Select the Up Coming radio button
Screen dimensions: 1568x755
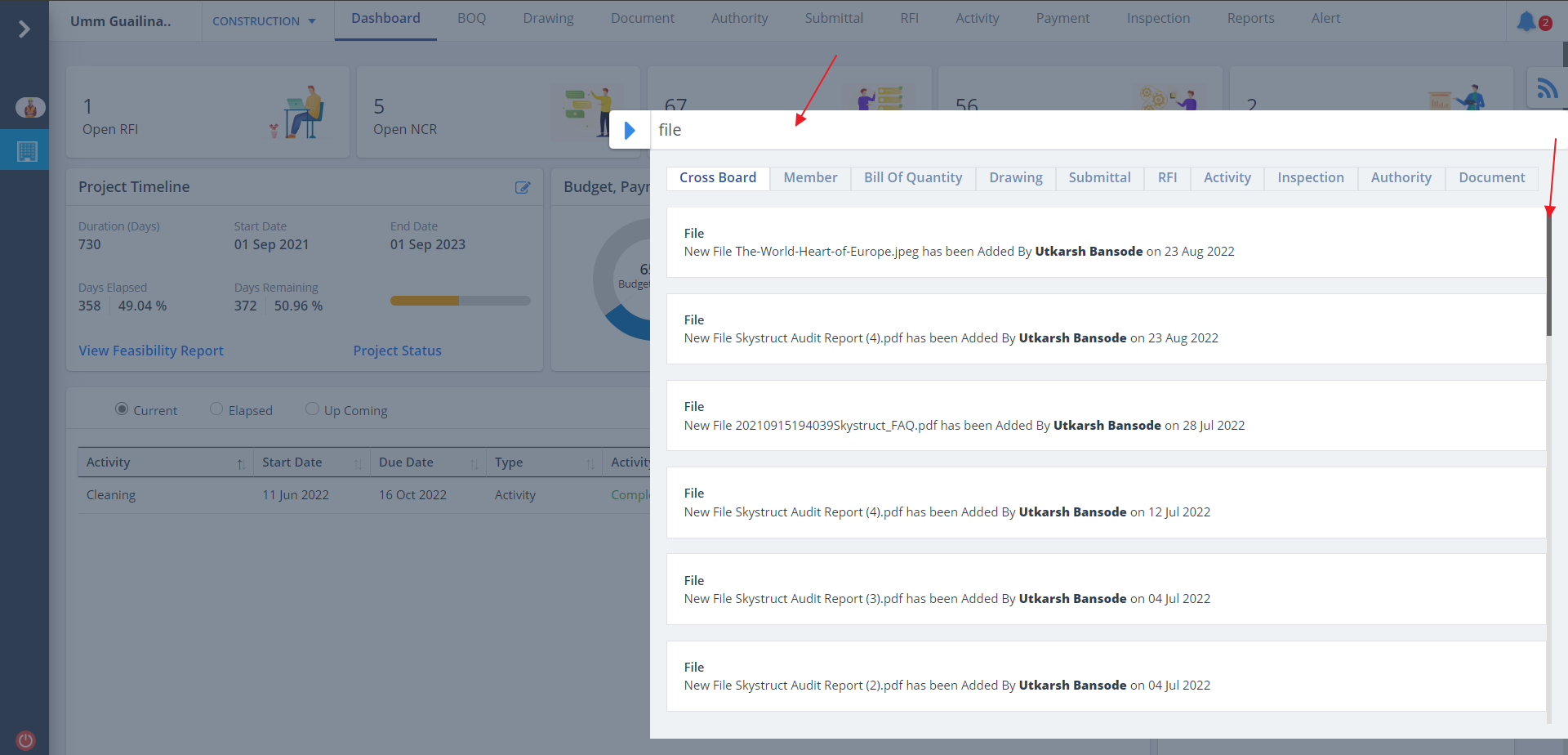[312, 409]
